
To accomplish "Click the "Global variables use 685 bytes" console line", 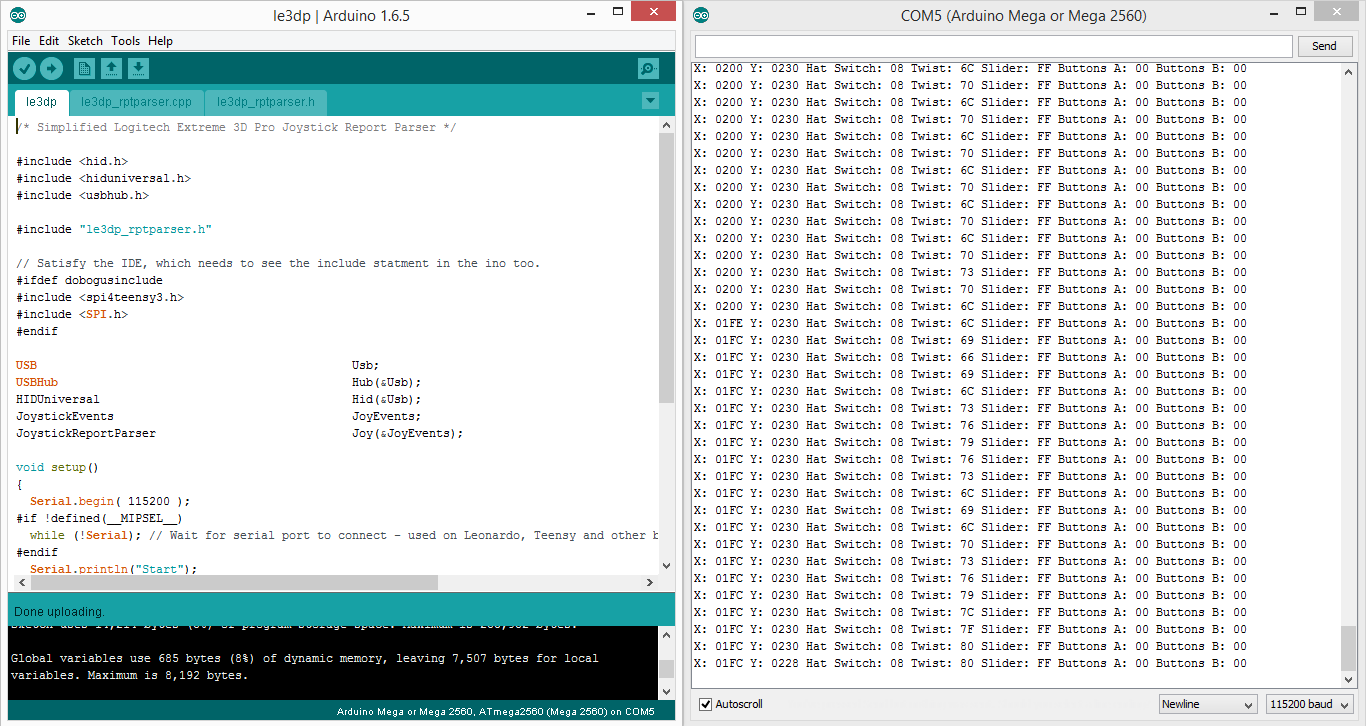I will click(304, 658).
